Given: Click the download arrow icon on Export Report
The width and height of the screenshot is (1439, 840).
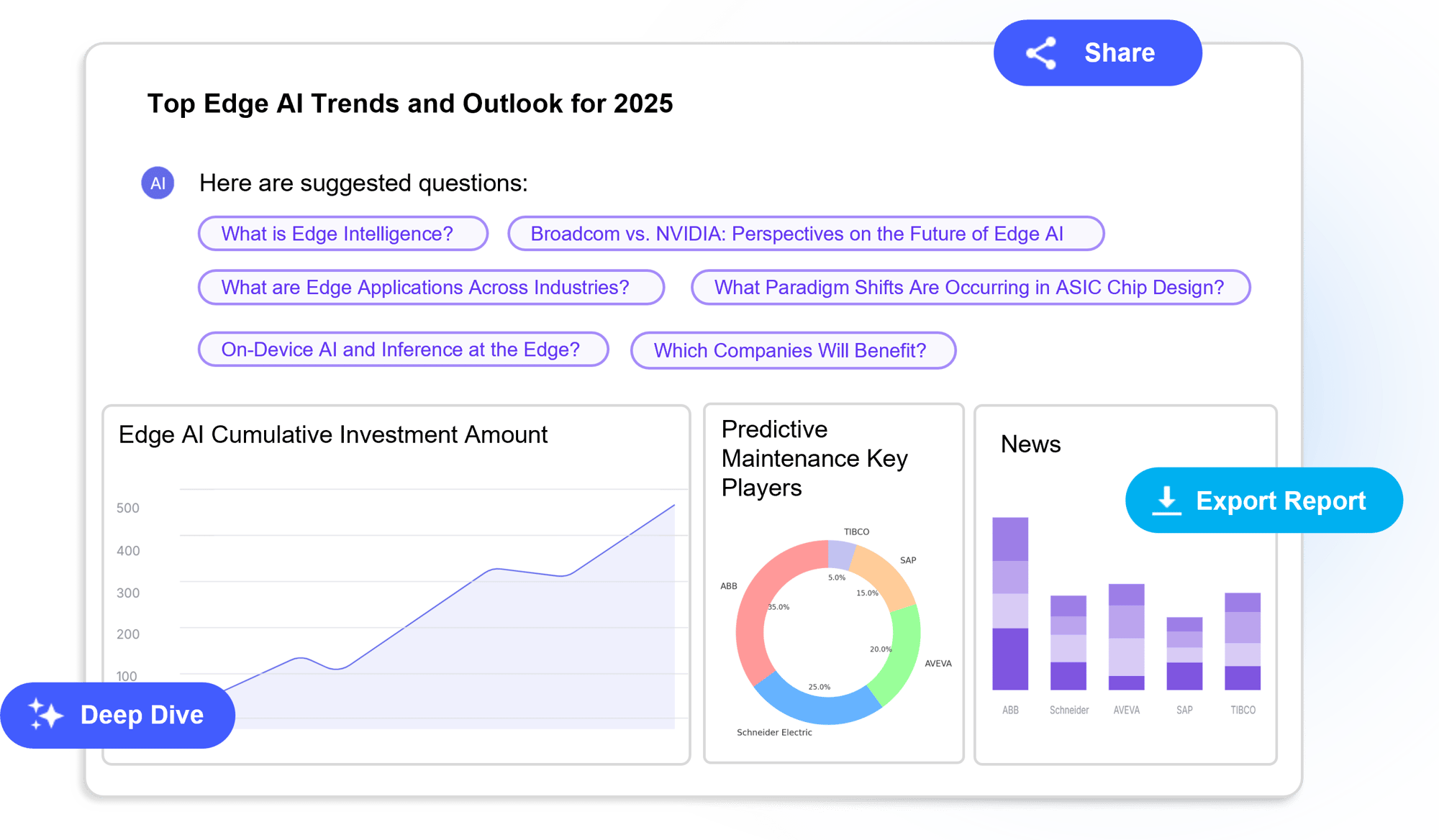Looking at the screenshot, I should (x=1166, y=501).
